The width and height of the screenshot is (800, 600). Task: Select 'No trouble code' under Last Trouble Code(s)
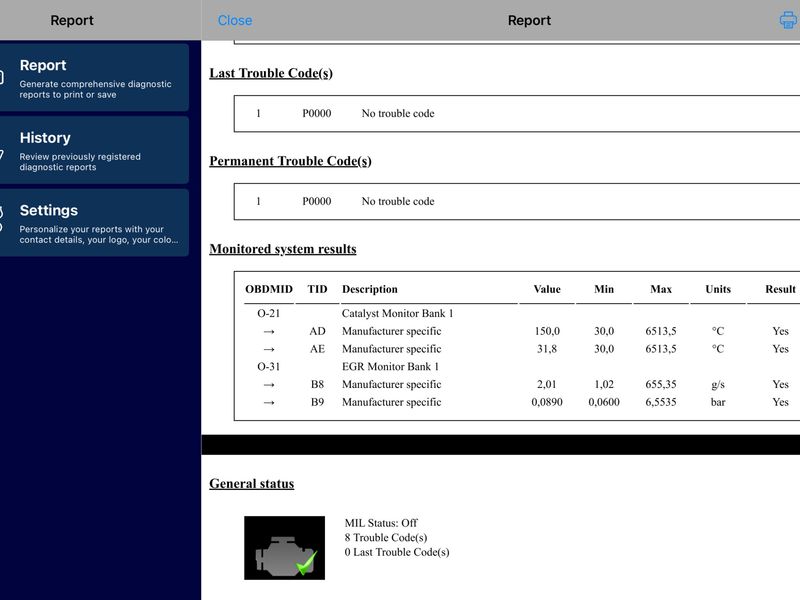(x=398, y=113)
